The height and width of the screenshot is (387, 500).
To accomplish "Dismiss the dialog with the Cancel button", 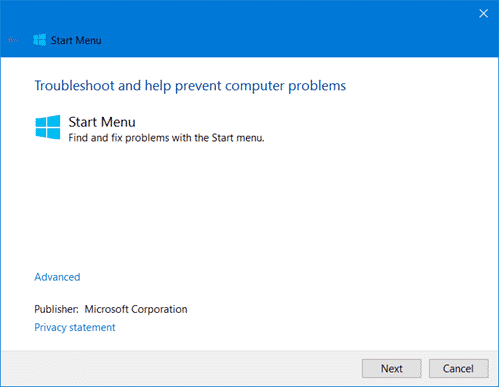I will (x=459, y=369).
